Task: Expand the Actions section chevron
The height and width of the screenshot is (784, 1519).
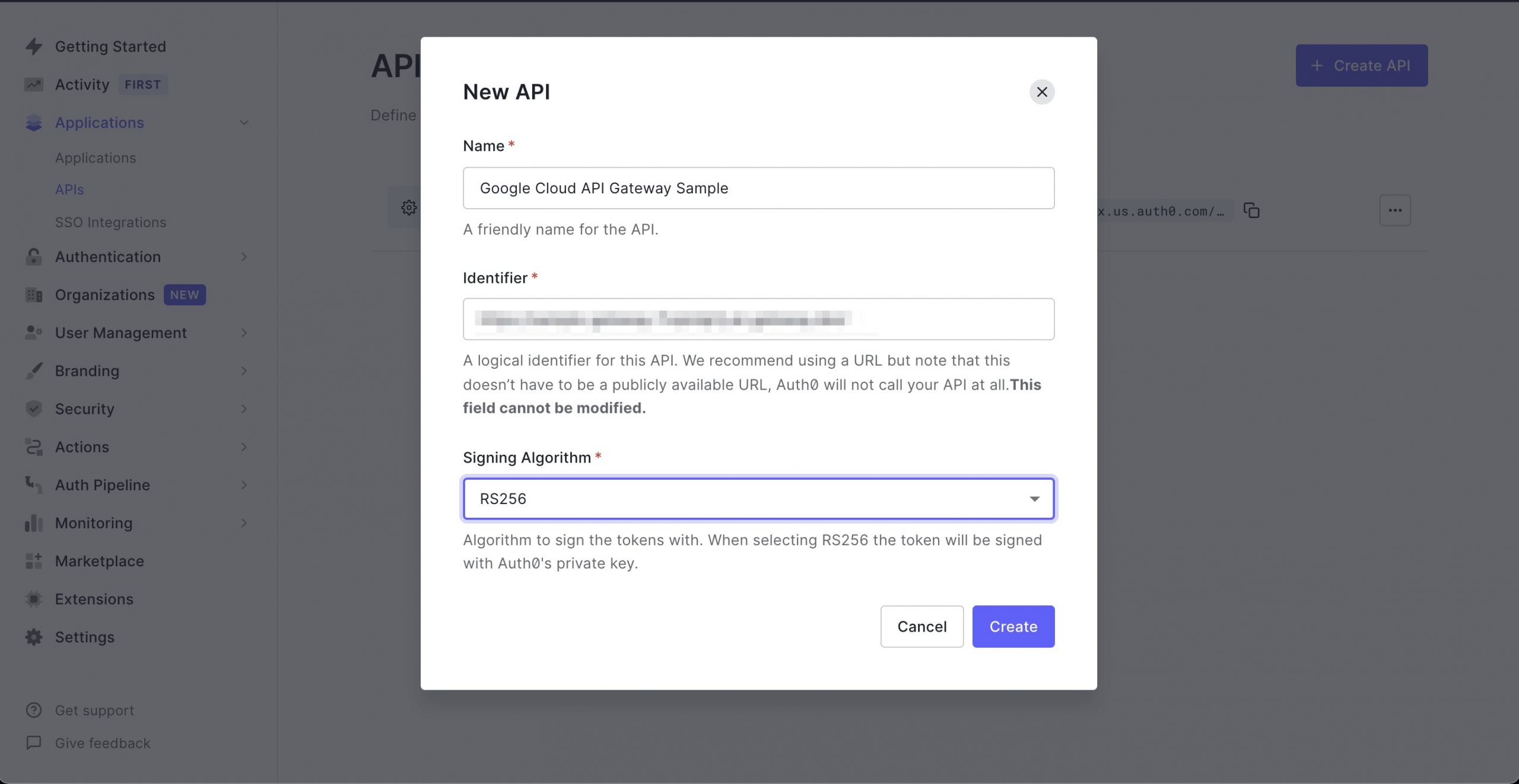Action: click(x=244, y=447)
